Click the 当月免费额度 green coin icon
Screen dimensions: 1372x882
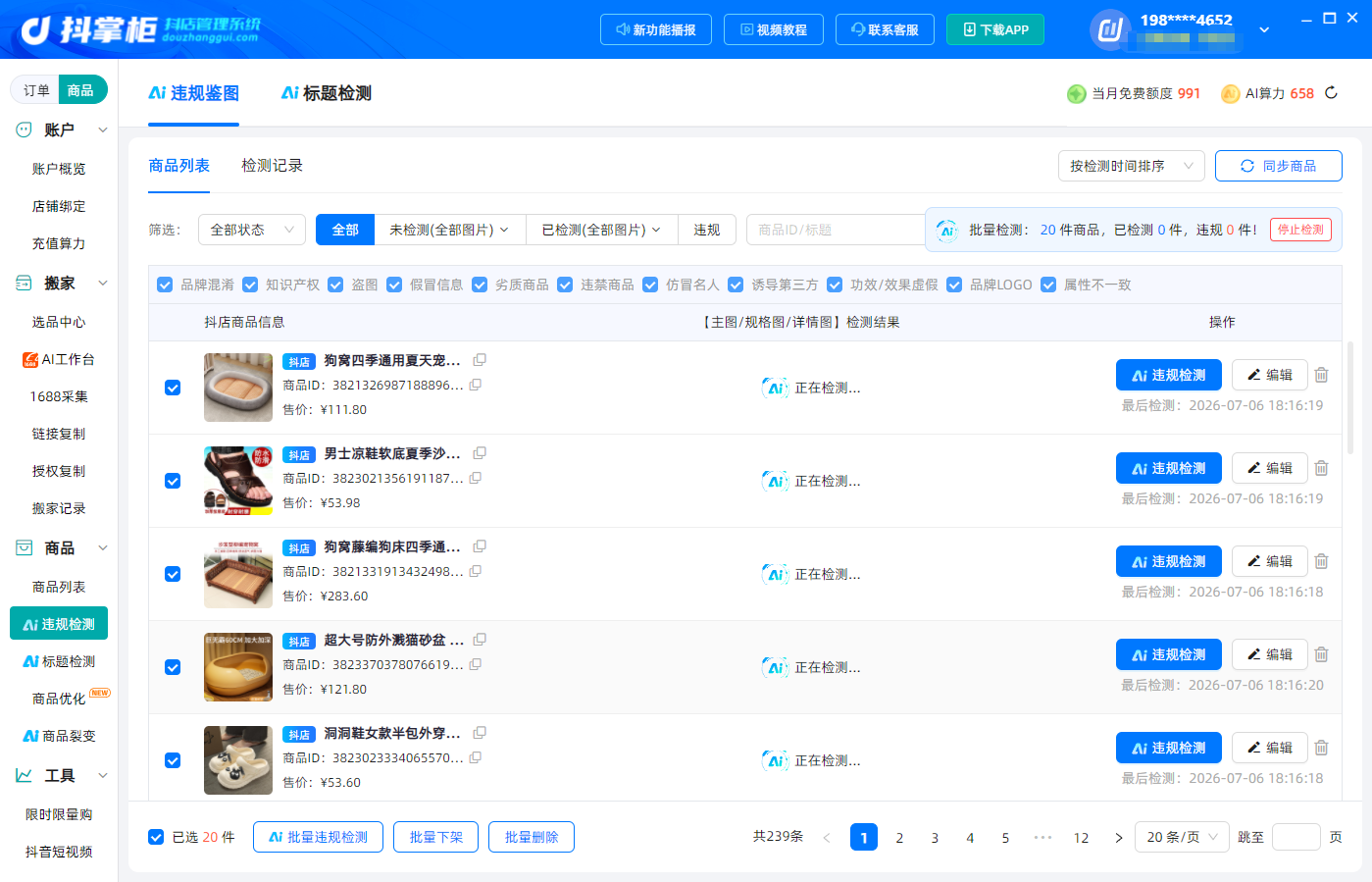point(1076,93)
